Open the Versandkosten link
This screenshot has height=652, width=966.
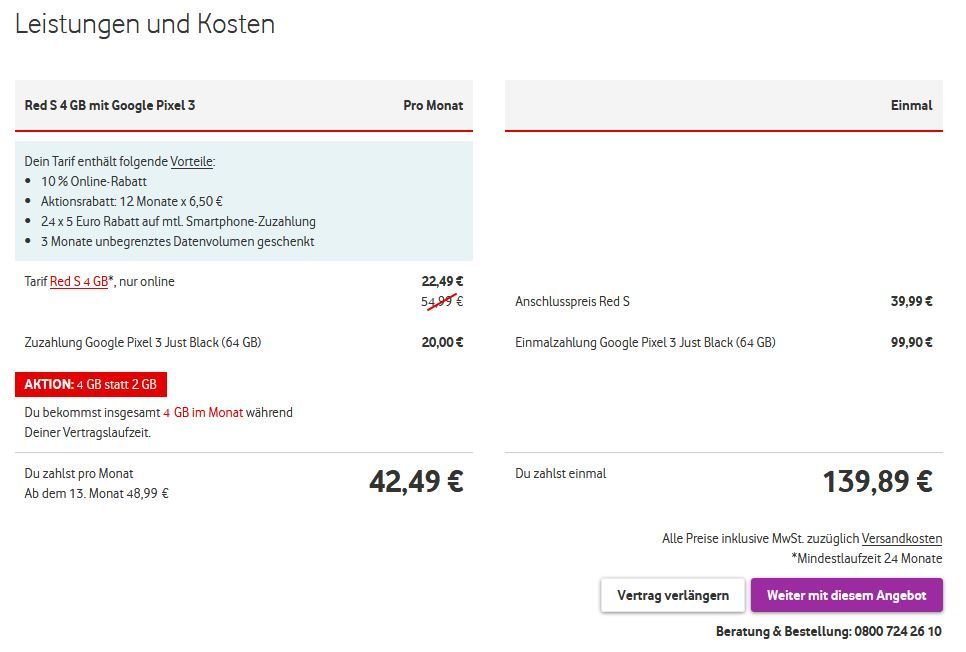[902, 539]
